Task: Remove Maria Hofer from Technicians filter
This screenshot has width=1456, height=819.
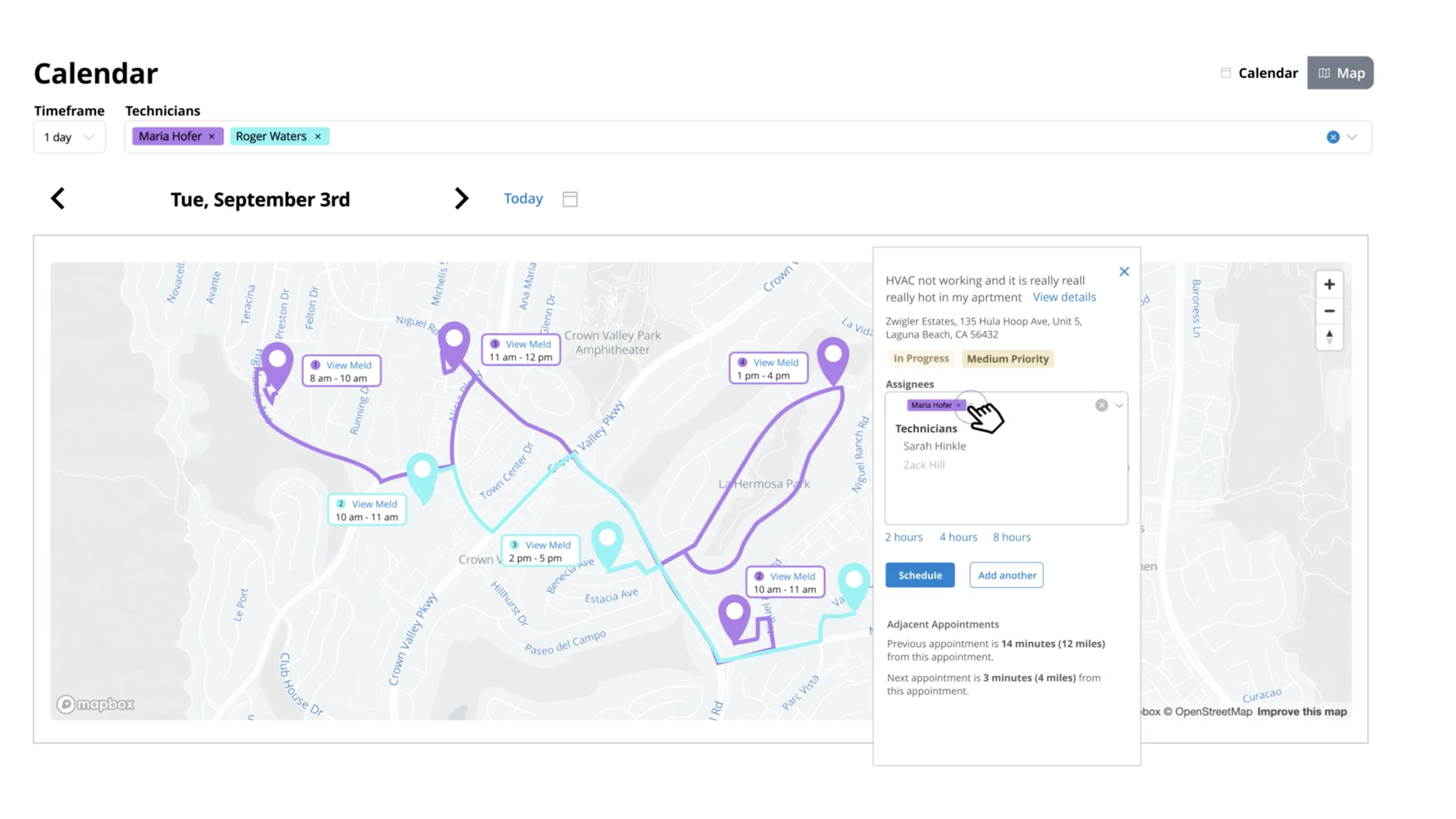Action: coord(212,136)
